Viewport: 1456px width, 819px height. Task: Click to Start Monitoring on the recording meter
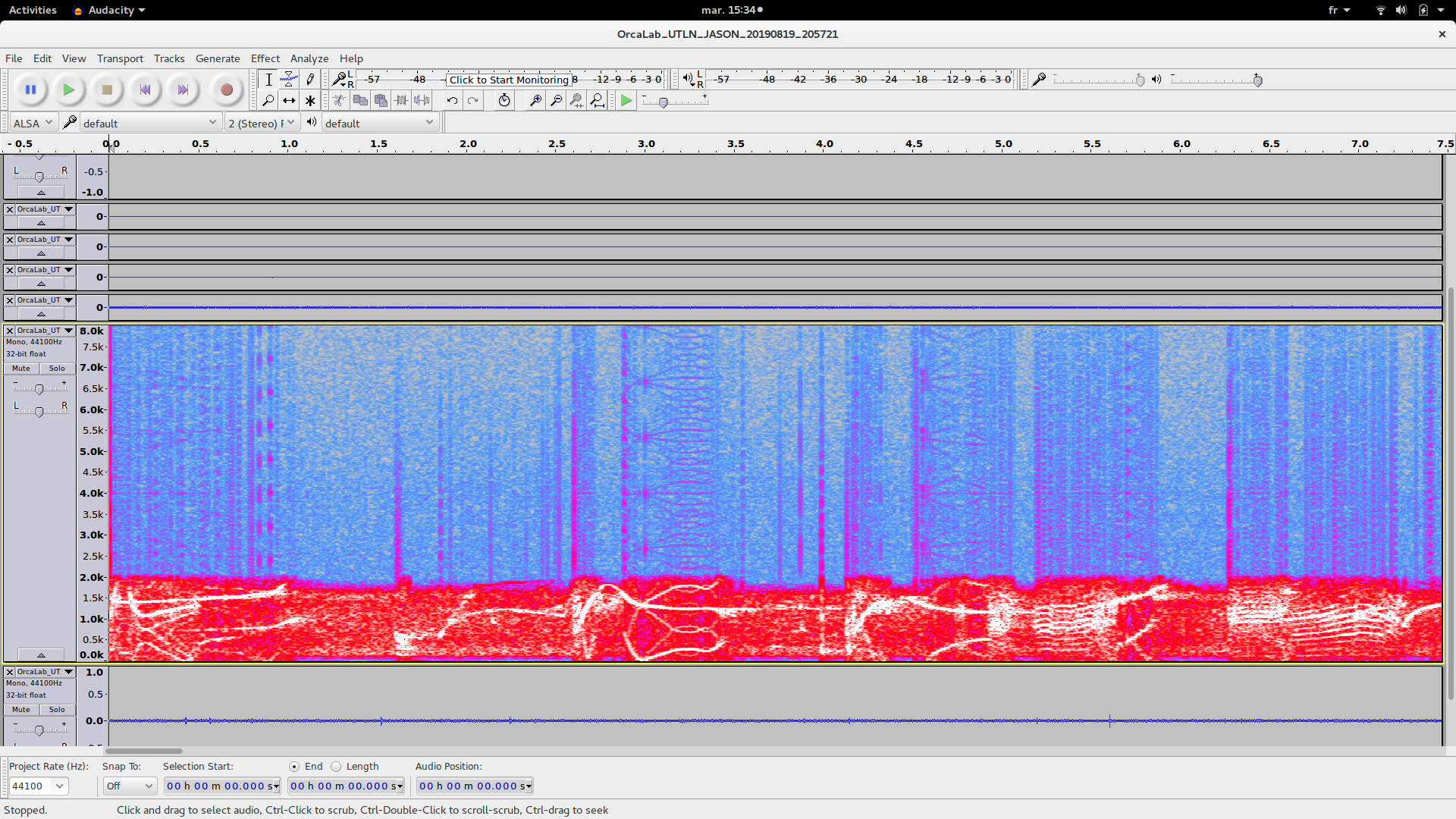pos(508,80)
